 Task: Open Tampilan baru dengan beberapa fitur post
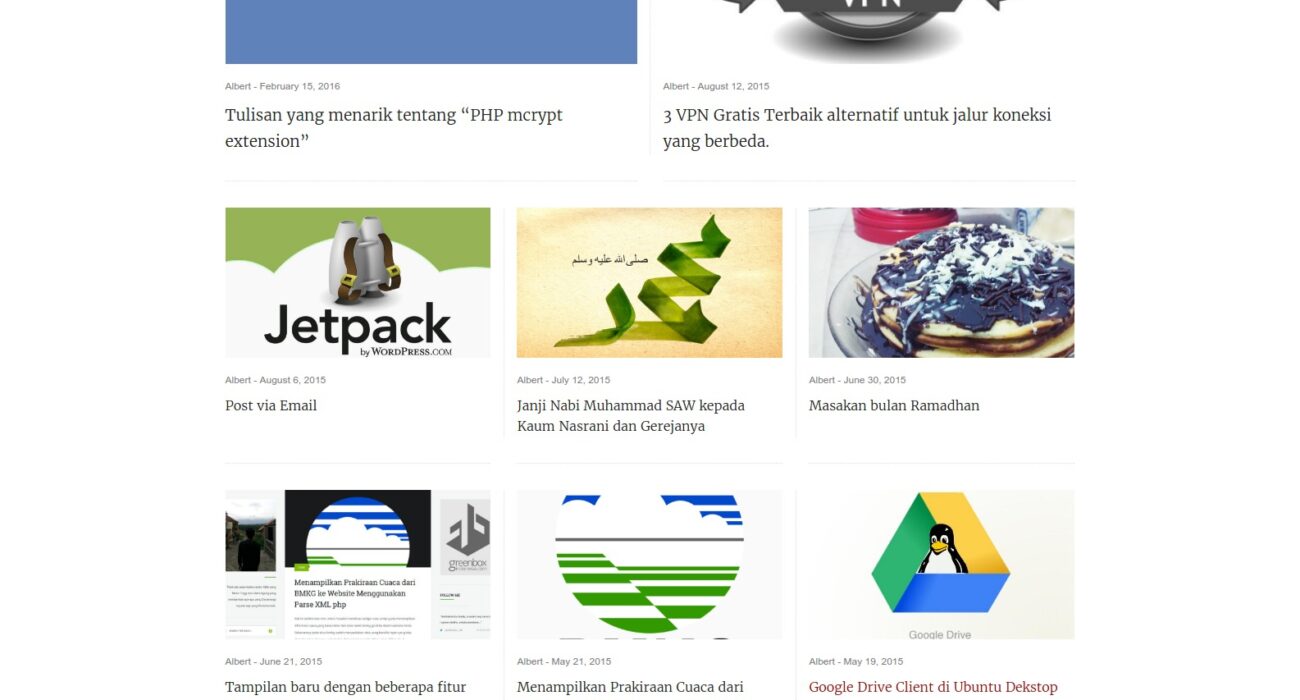(346, 687)
